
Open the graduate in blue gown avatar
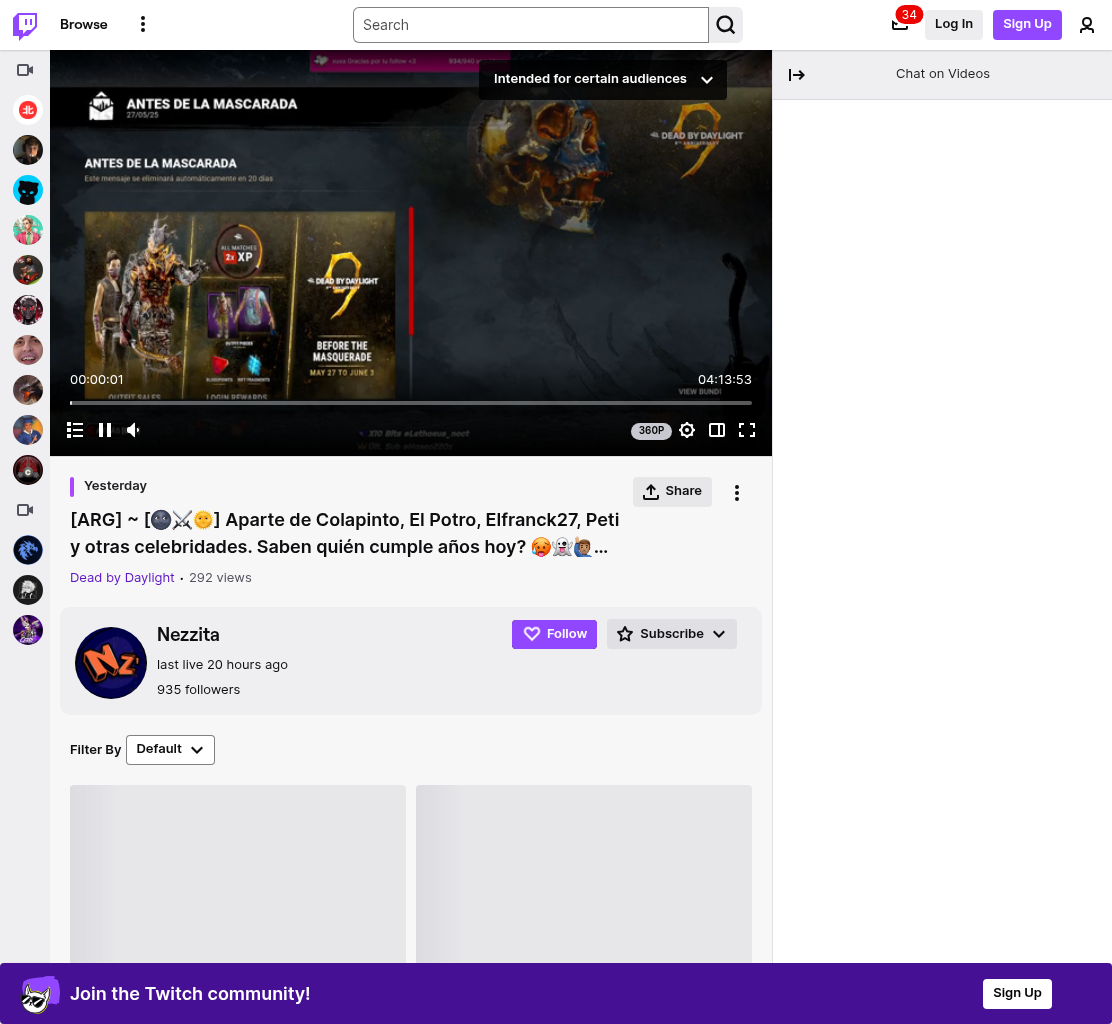tap(28, 430)
